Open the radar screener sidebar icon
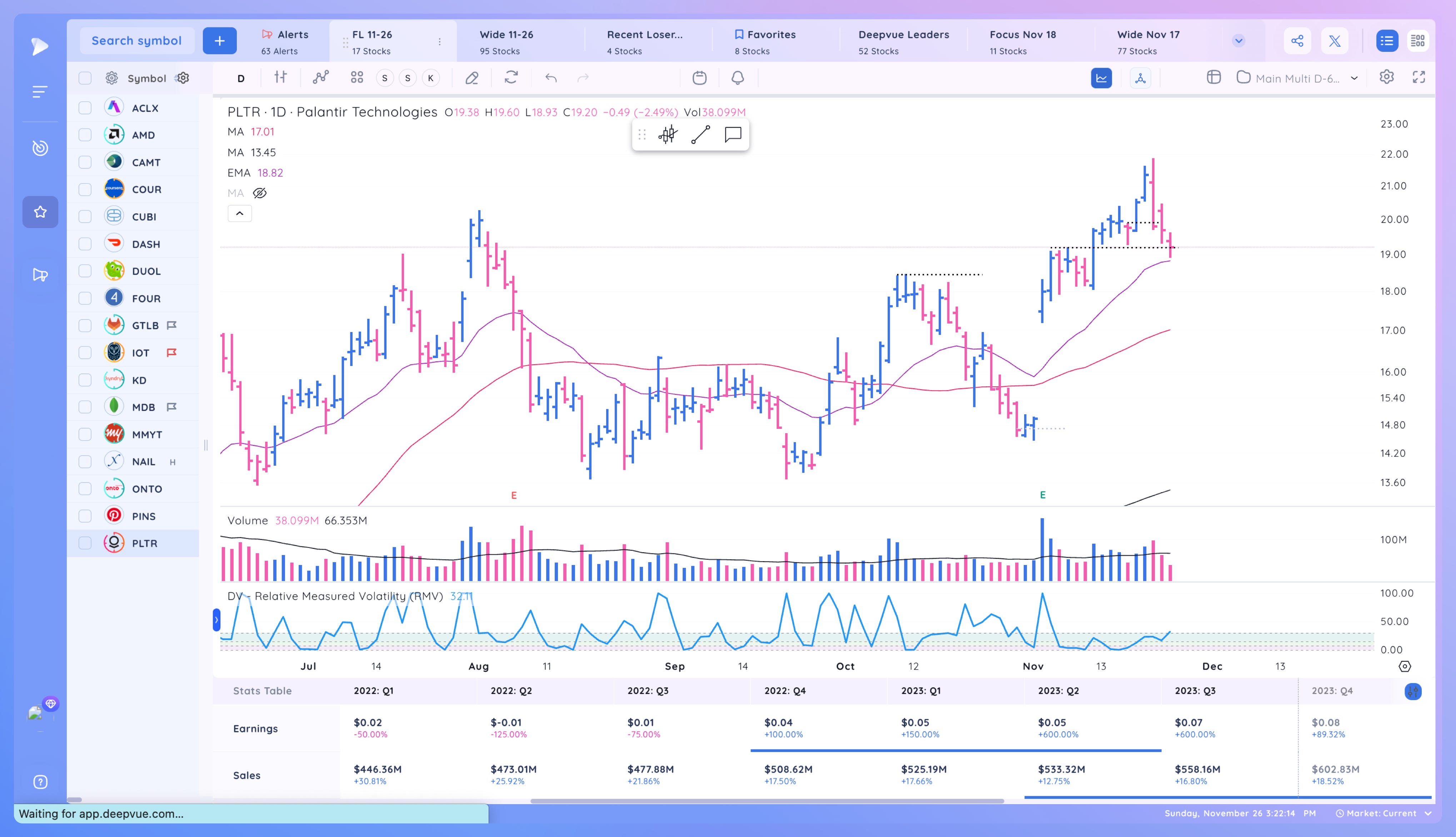This screenshot has height=837, width=1456. (x=40, y=148)
